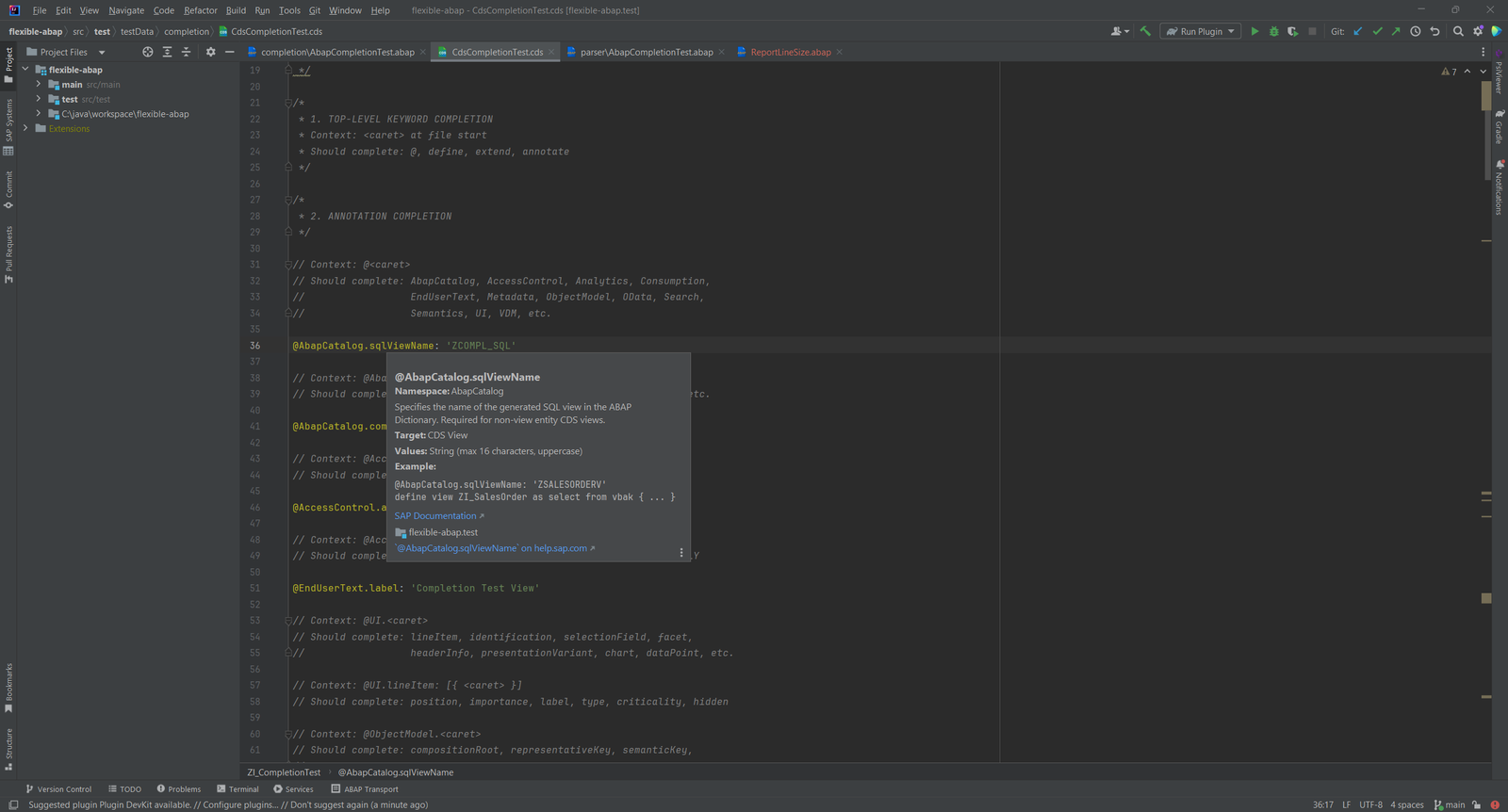
Task: Click the red error indicator in status bar
Action: [1495, 804]
